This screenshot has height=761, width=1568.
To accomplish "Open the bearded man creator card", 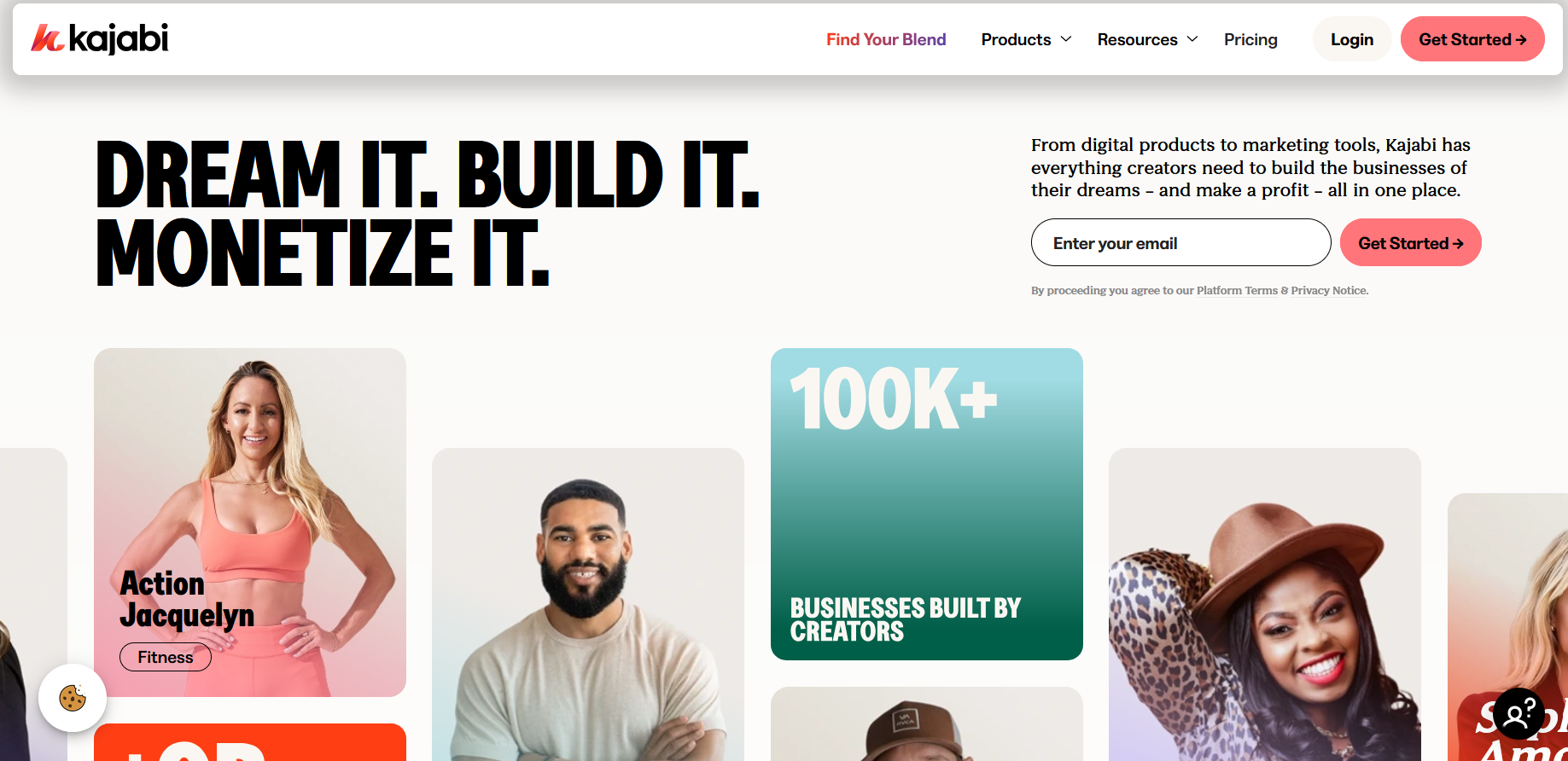I will pos(588,604).
